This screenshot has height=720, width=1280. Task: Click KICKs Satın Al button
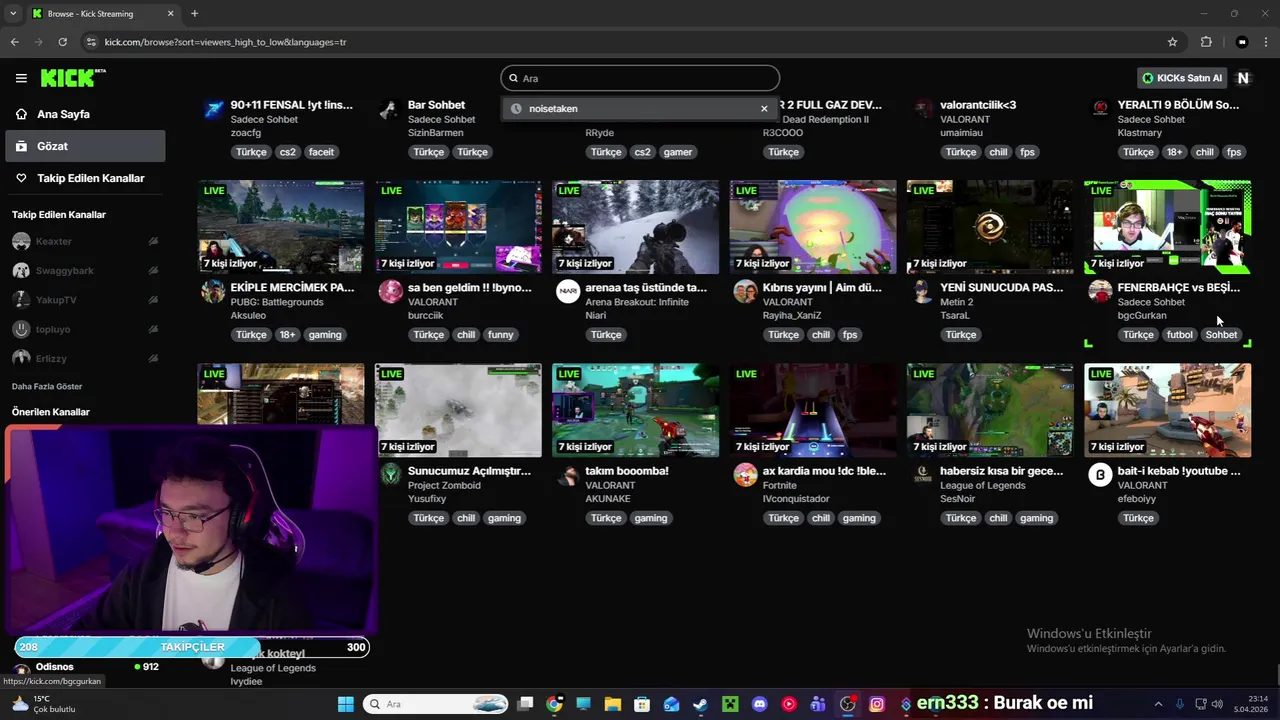coord(1182,78)
